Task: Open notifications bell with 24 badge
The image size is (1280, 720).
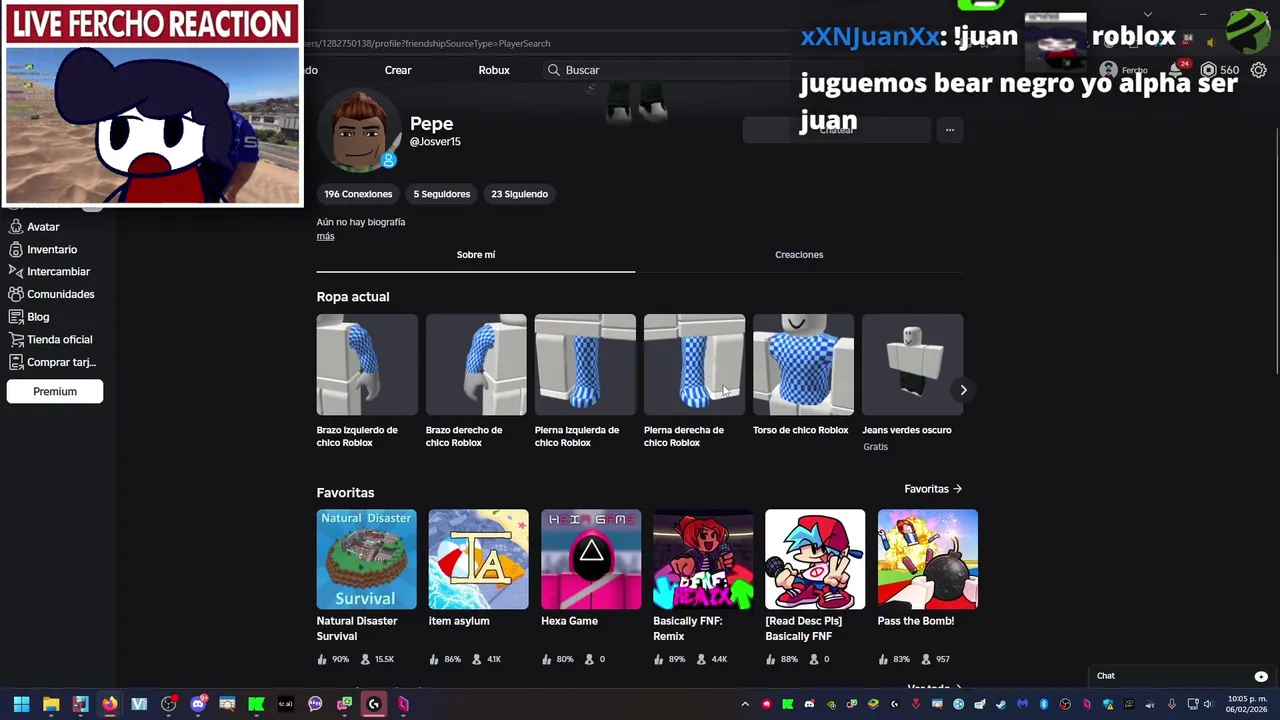Action: click(1178, 70)
